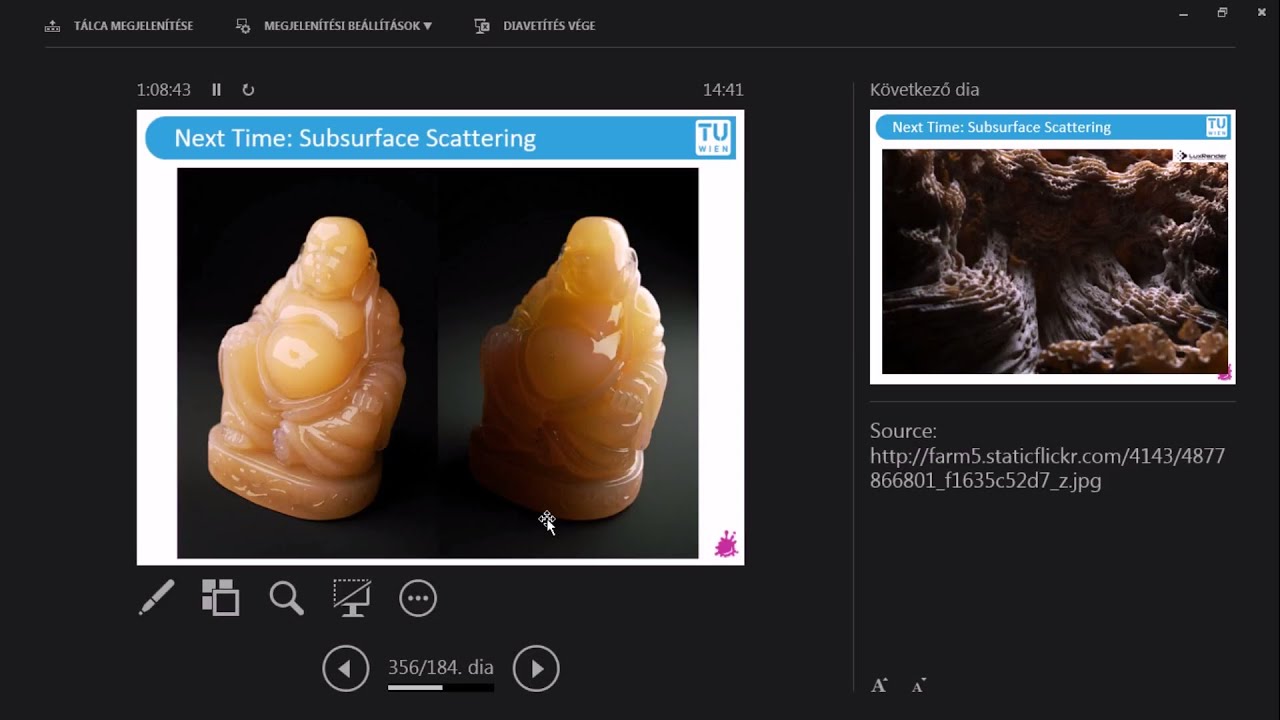Activate the zoom into slide magnifier
The height and width of the screenshot is (720, 1280).
coord(286,598)
